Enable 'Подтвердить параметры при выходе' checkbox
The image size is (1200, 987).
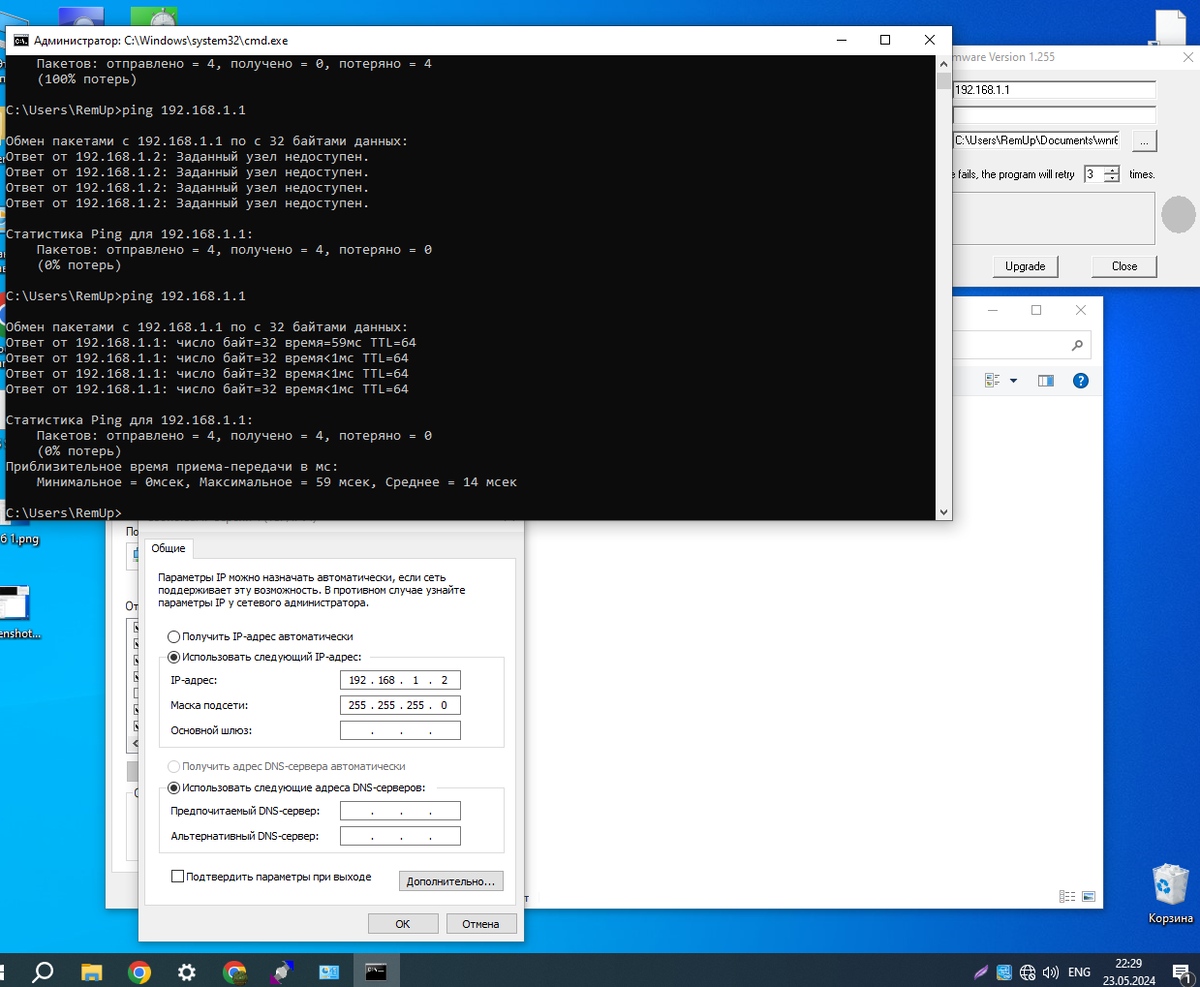(178, 877)
